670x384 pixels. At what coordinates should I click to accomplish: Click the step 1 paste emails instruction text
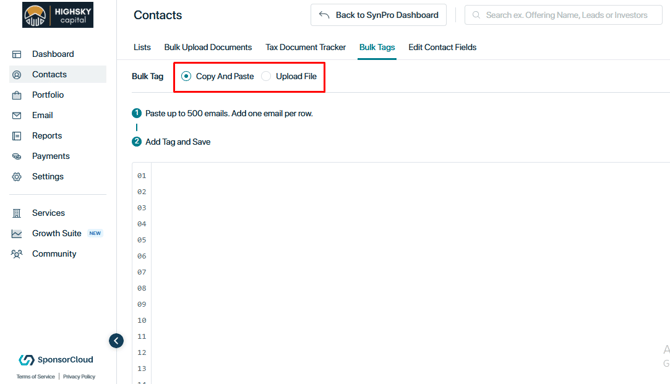(x=229, y=114)
